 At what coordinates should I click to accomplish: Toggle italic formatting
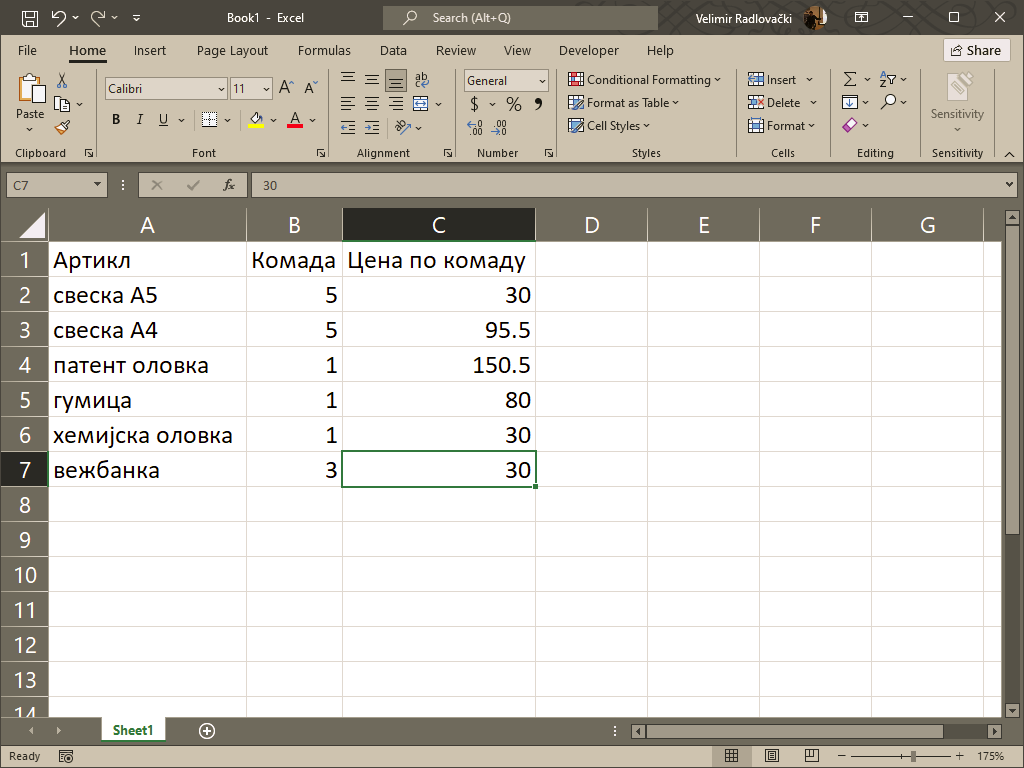(x=140, y=120)
